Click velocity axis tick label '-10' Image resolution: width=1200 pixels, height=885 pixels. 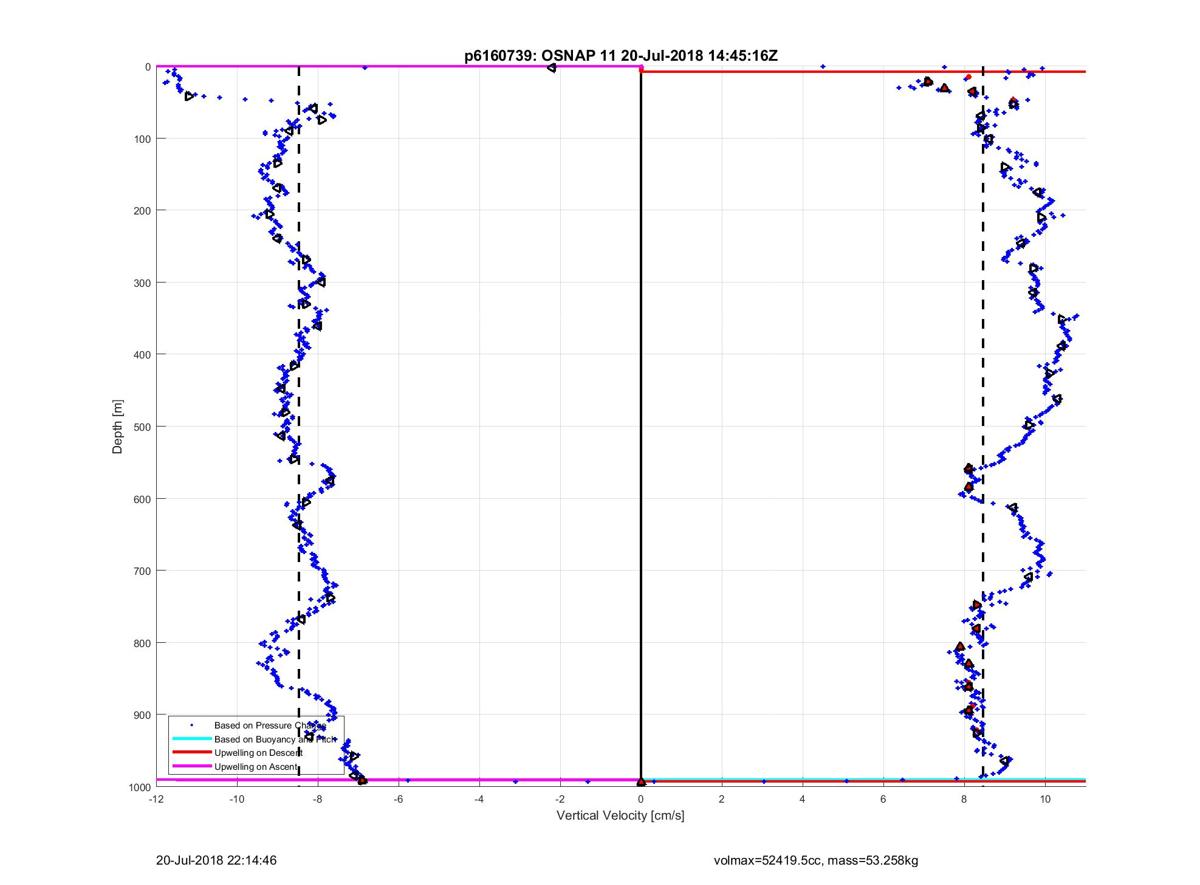click(237, 800)
